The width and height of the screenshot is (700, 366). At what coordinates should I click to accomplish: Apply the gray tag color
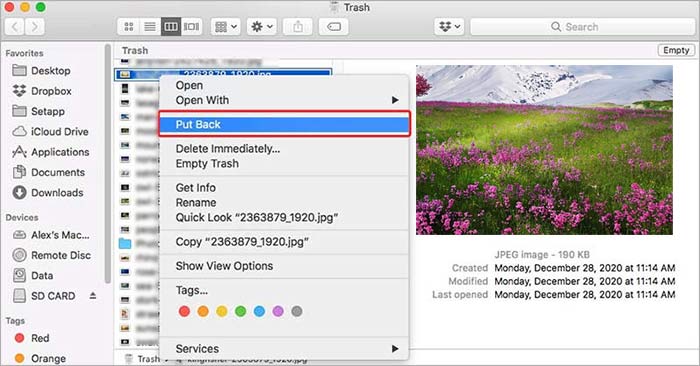point(296,311)
